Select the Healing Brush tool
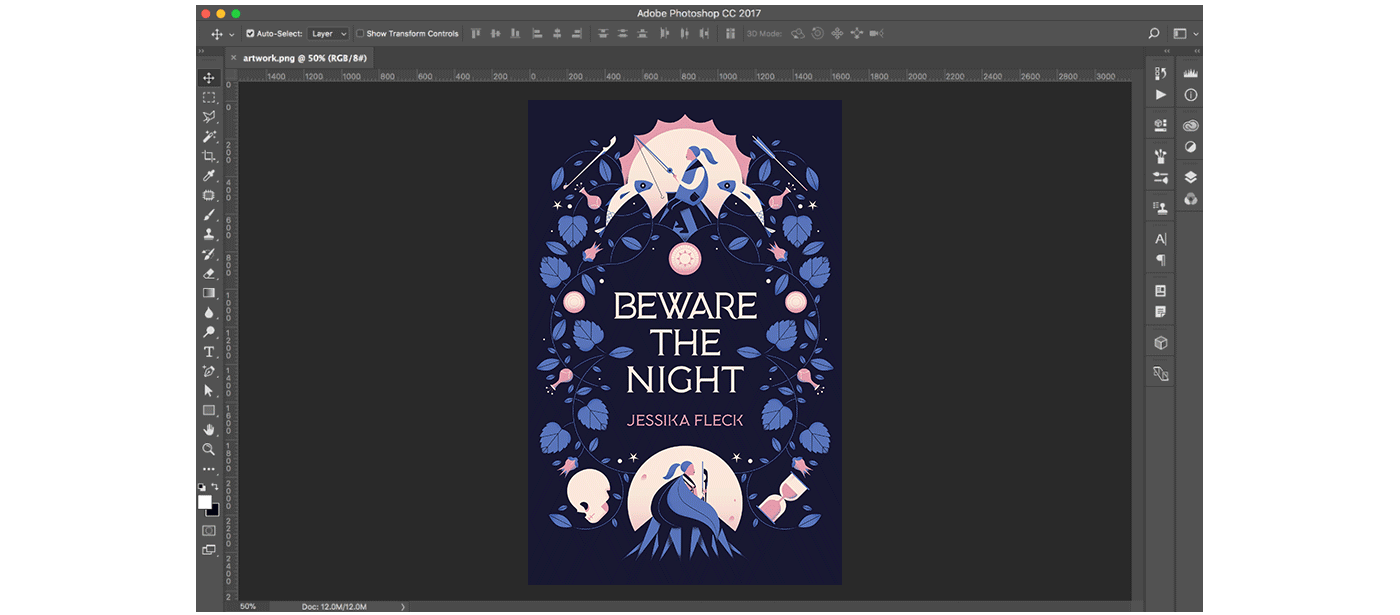This screenshot has width=1400, height=615. click(209, 196)
